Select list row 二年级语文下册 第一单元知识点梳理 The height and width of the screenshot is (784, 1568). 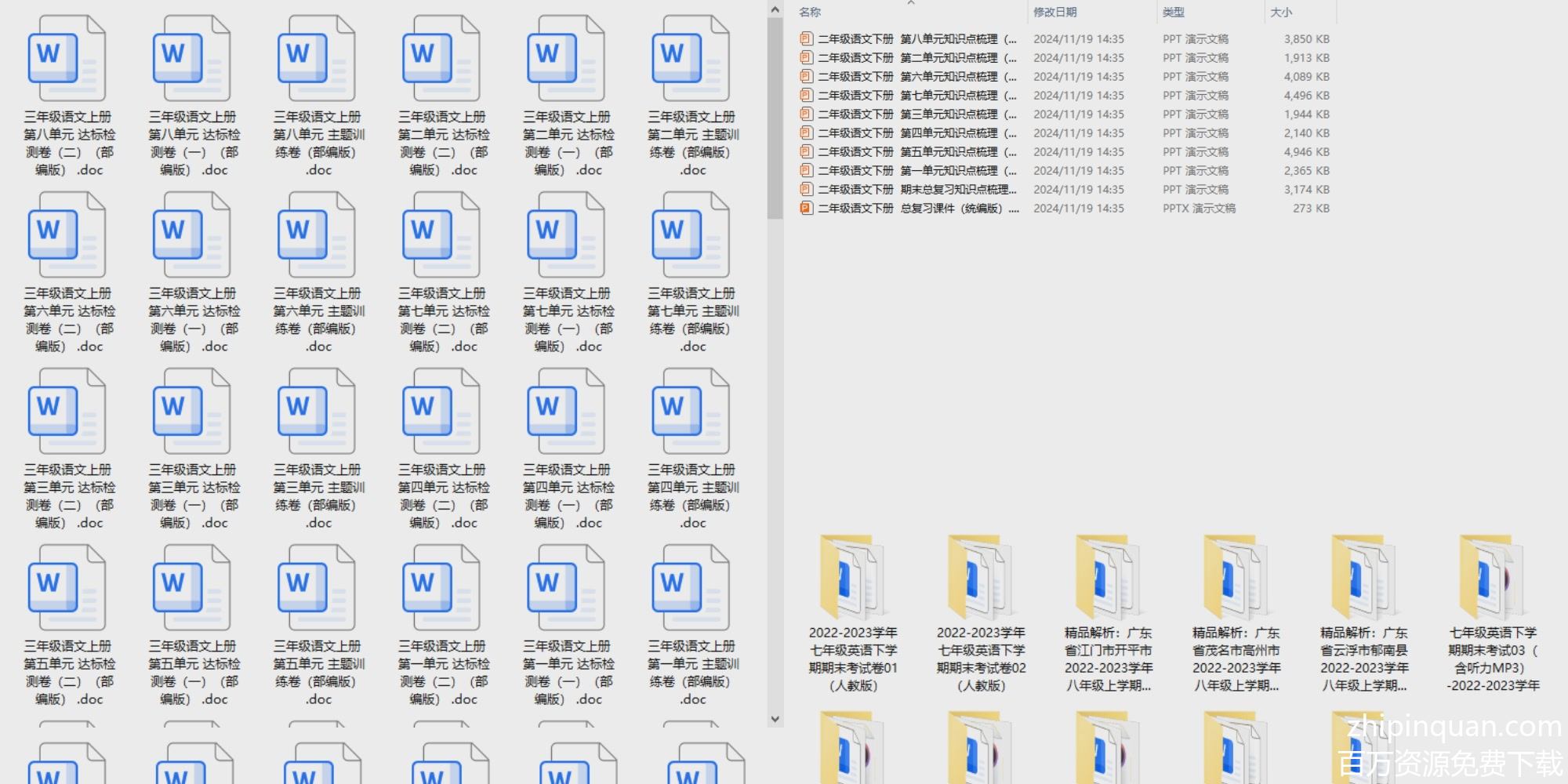1065,170
